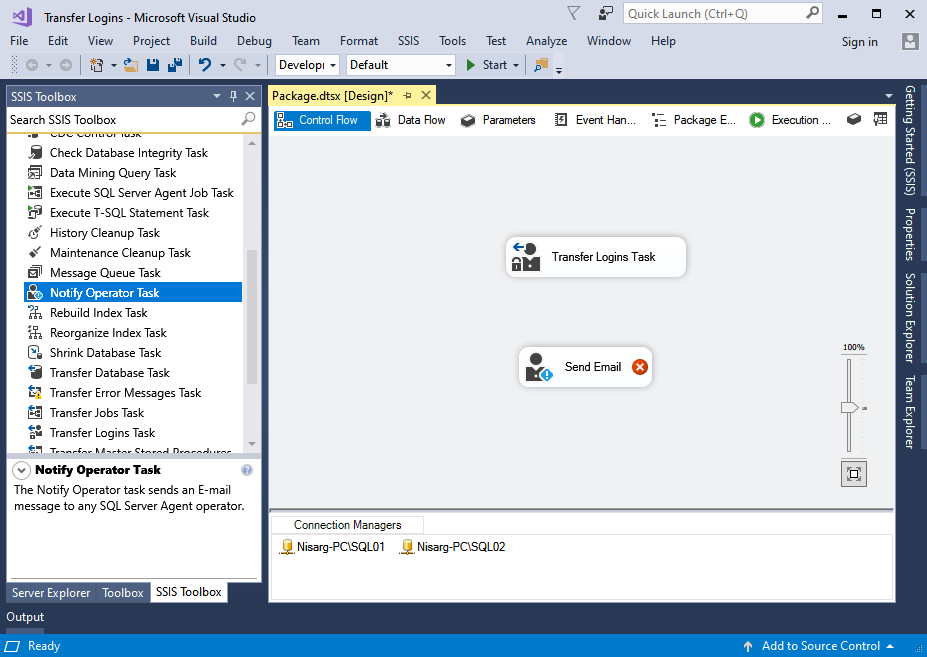Click the Save toolbar icon
The width and height of the screenshot is (927, 657).
pos(153,65)
